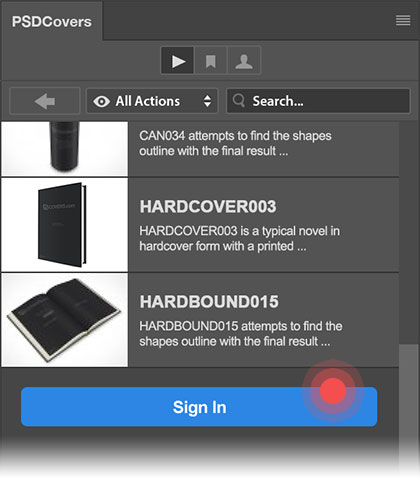Open the CAN034 can thumbnail
This screenshot has width=420, height=480.
click(x=65, y=149)
